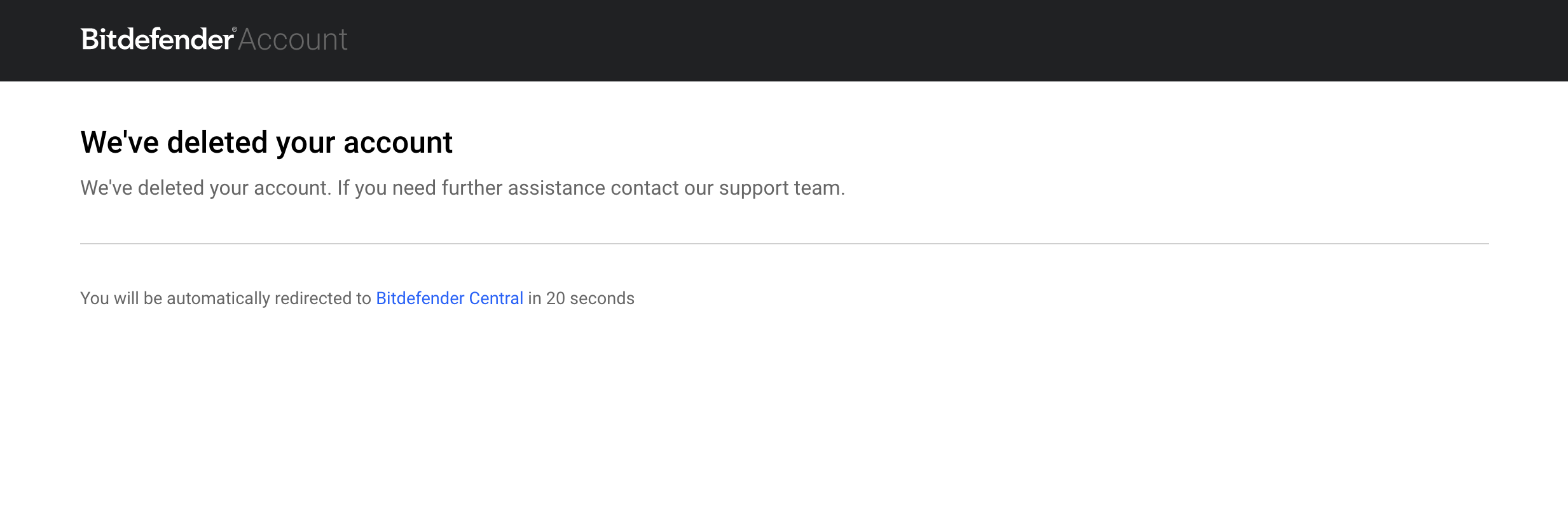This screenshot has height=523, width=1568.
Task: Click the horizontal divider line
Action: (785, 243)
